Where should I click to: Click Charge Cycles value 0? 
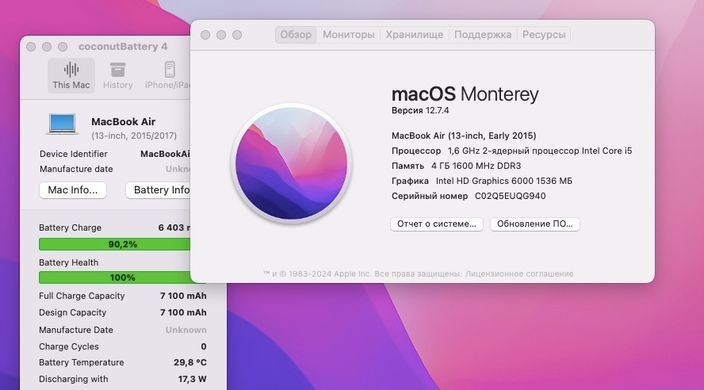pos(203,346)
